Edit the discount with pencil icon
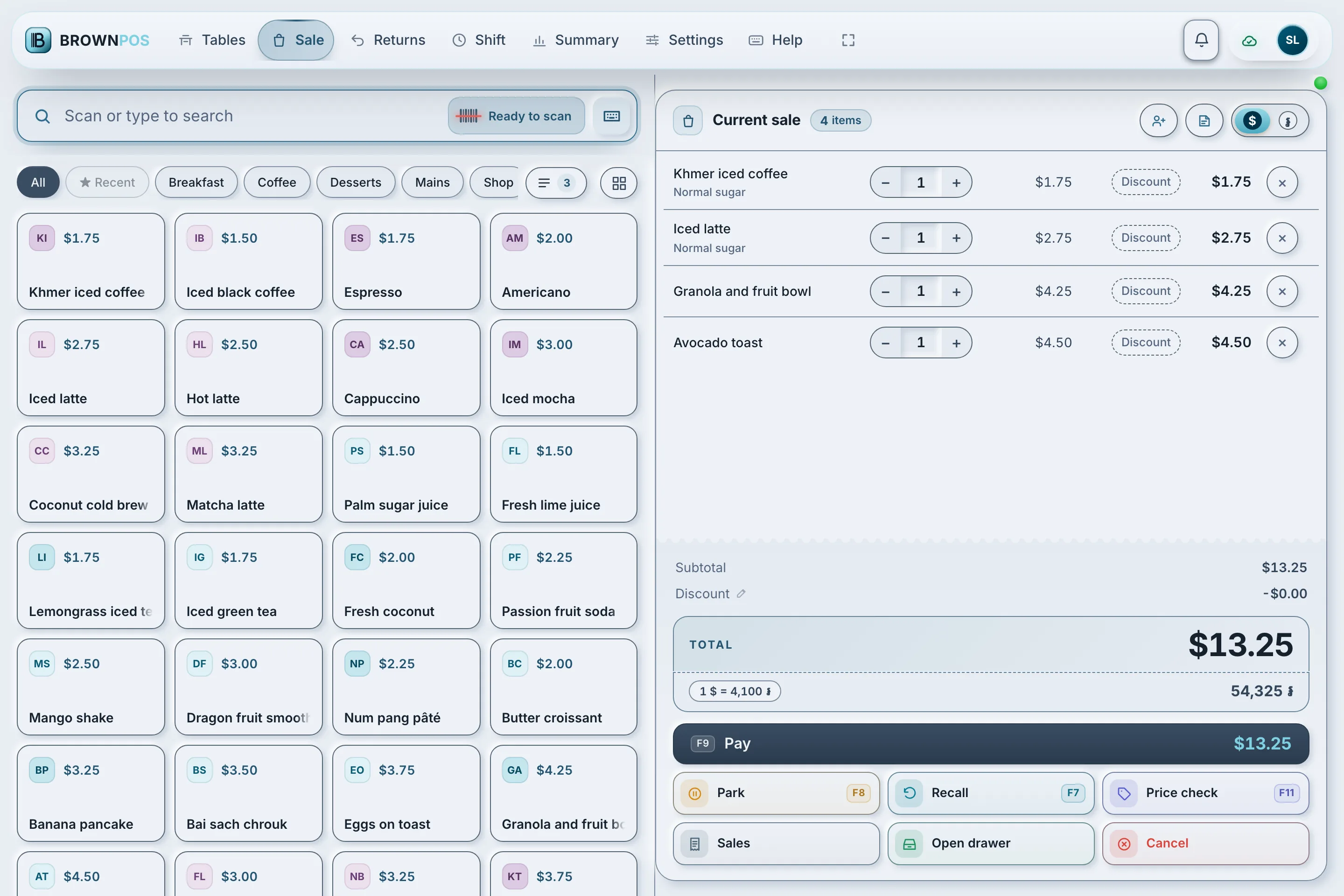This screenshot has height=896, width=1344. 741,594
